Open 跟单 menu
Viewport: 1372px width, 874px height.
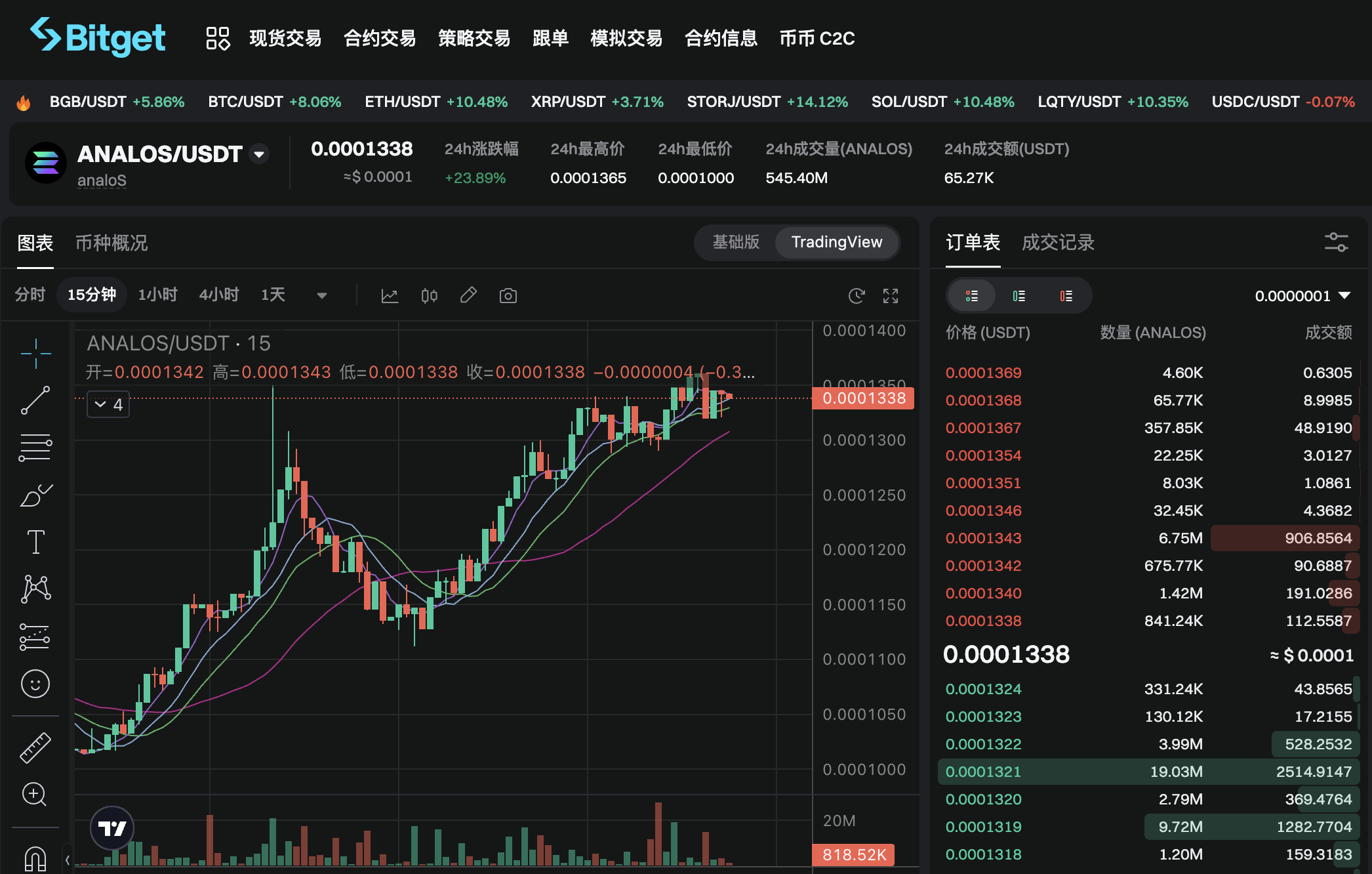pos(550,38)
